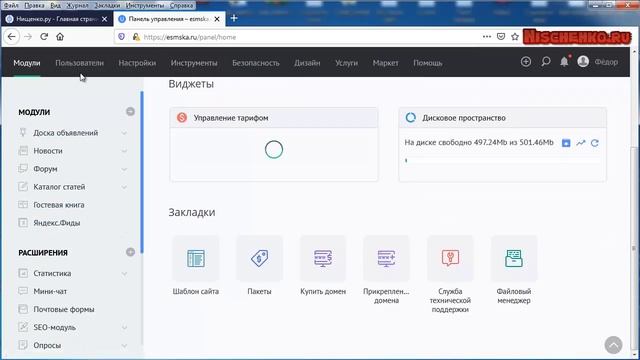Open the Купить домен bookmark icon
Image resolution: width=640 pixels, height=360 pixels.
[323, 258]
